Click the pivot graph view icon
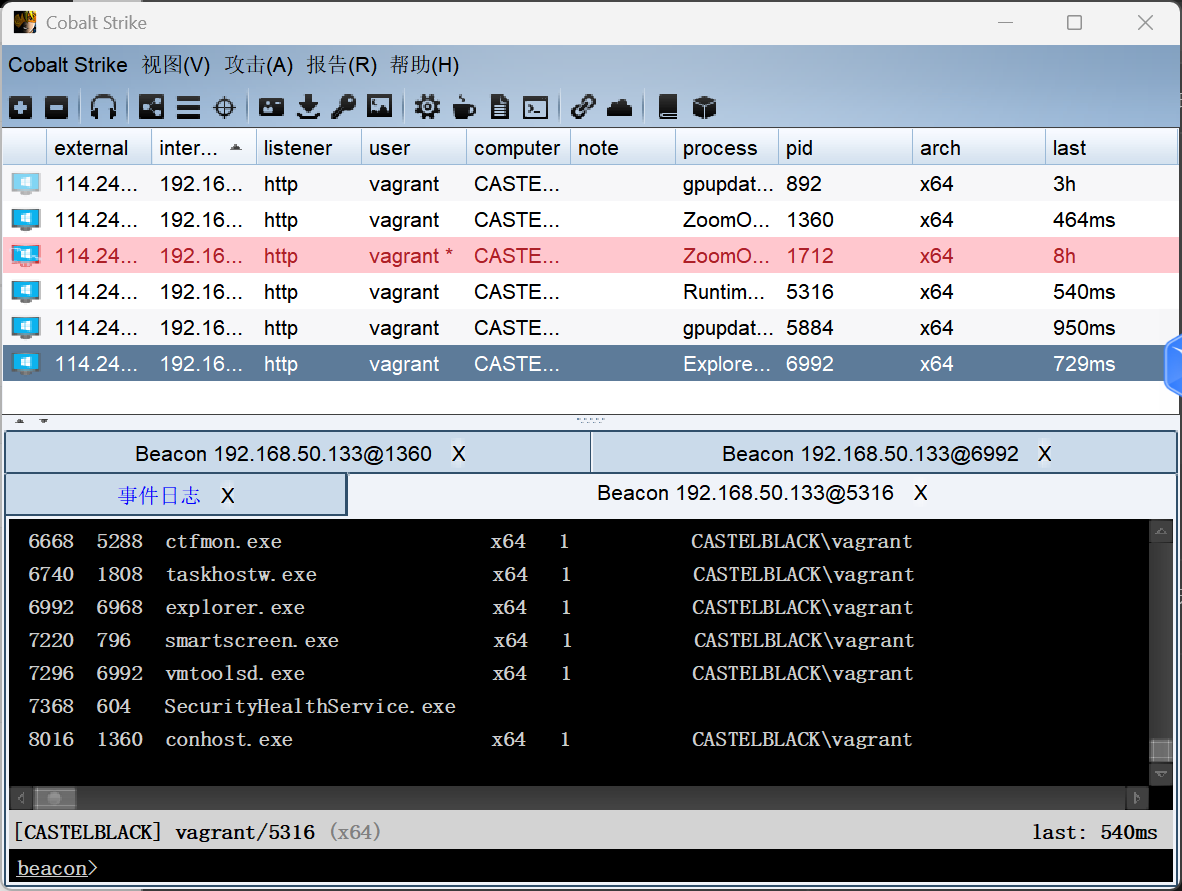 (x=151, y=107)
